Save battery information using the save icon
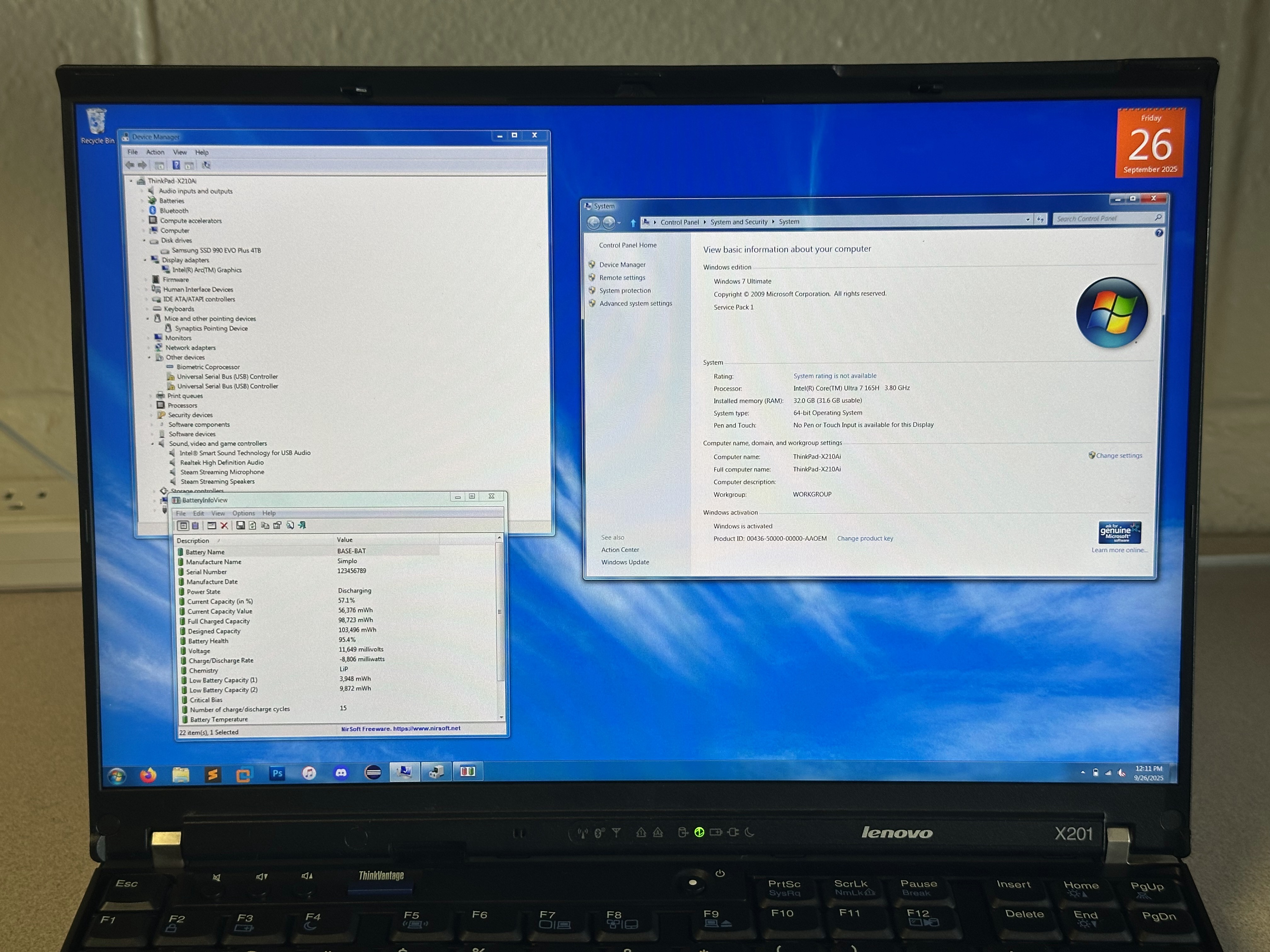Image resolution: width=1270 pixels, height=952 pixels. 241,526
